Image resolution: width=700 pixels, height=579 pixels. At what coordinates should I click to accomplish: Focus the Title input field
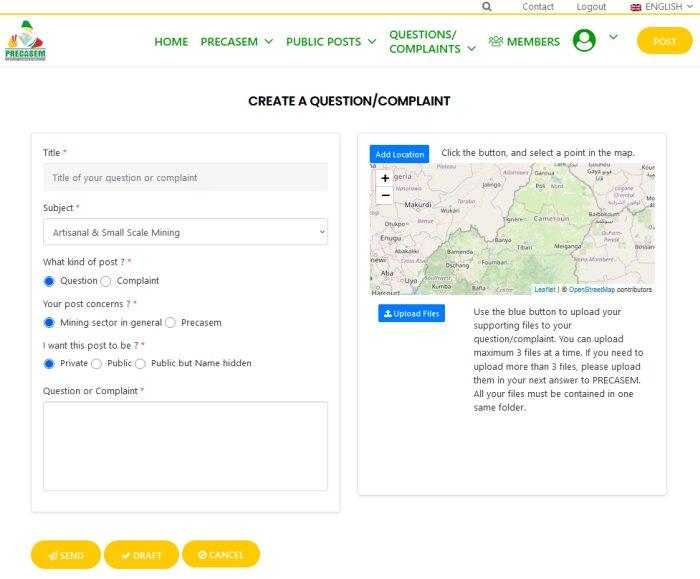point(185,177)
